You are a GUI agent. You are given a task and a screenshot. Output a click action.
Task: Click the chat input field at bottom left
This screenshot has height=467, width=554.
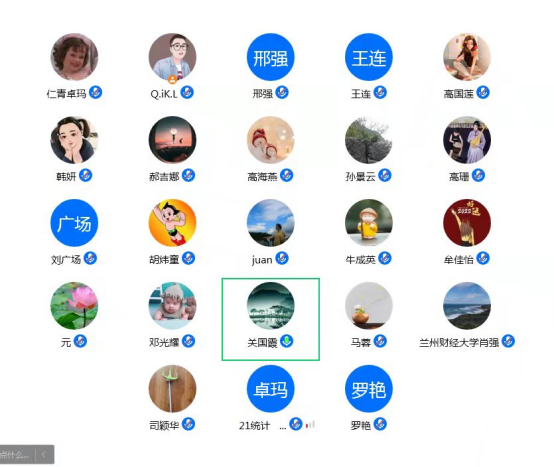(17, 454)
